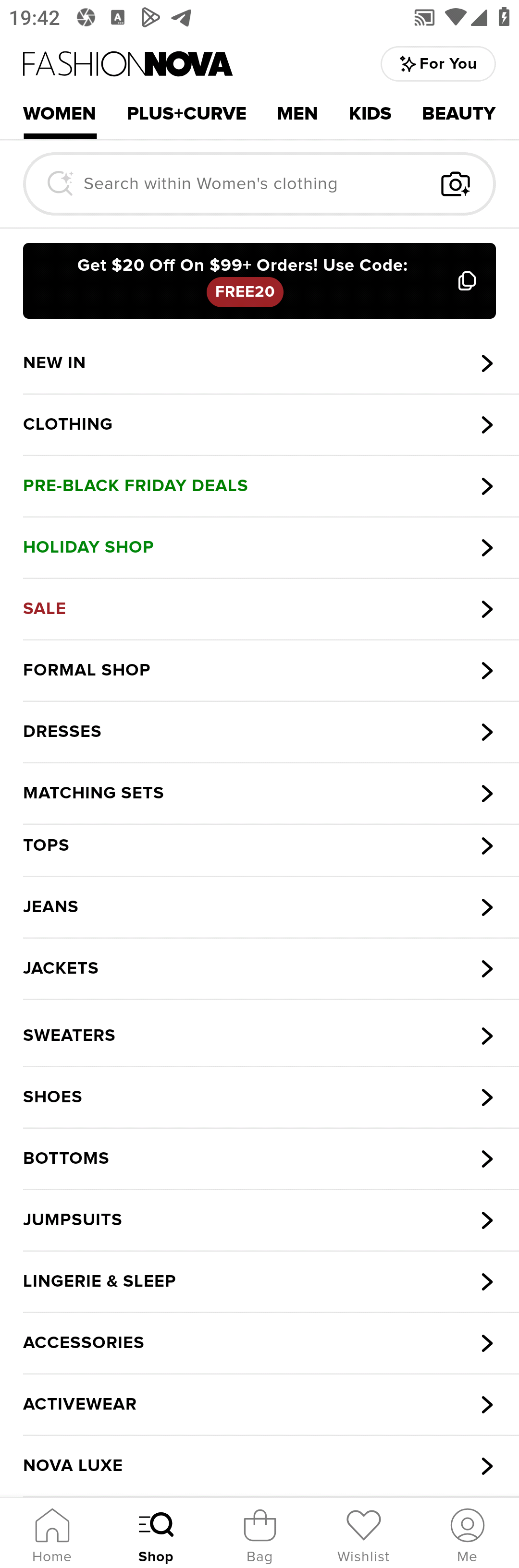
Task: Expand the DRESSES category chevron
Action: 487,732
